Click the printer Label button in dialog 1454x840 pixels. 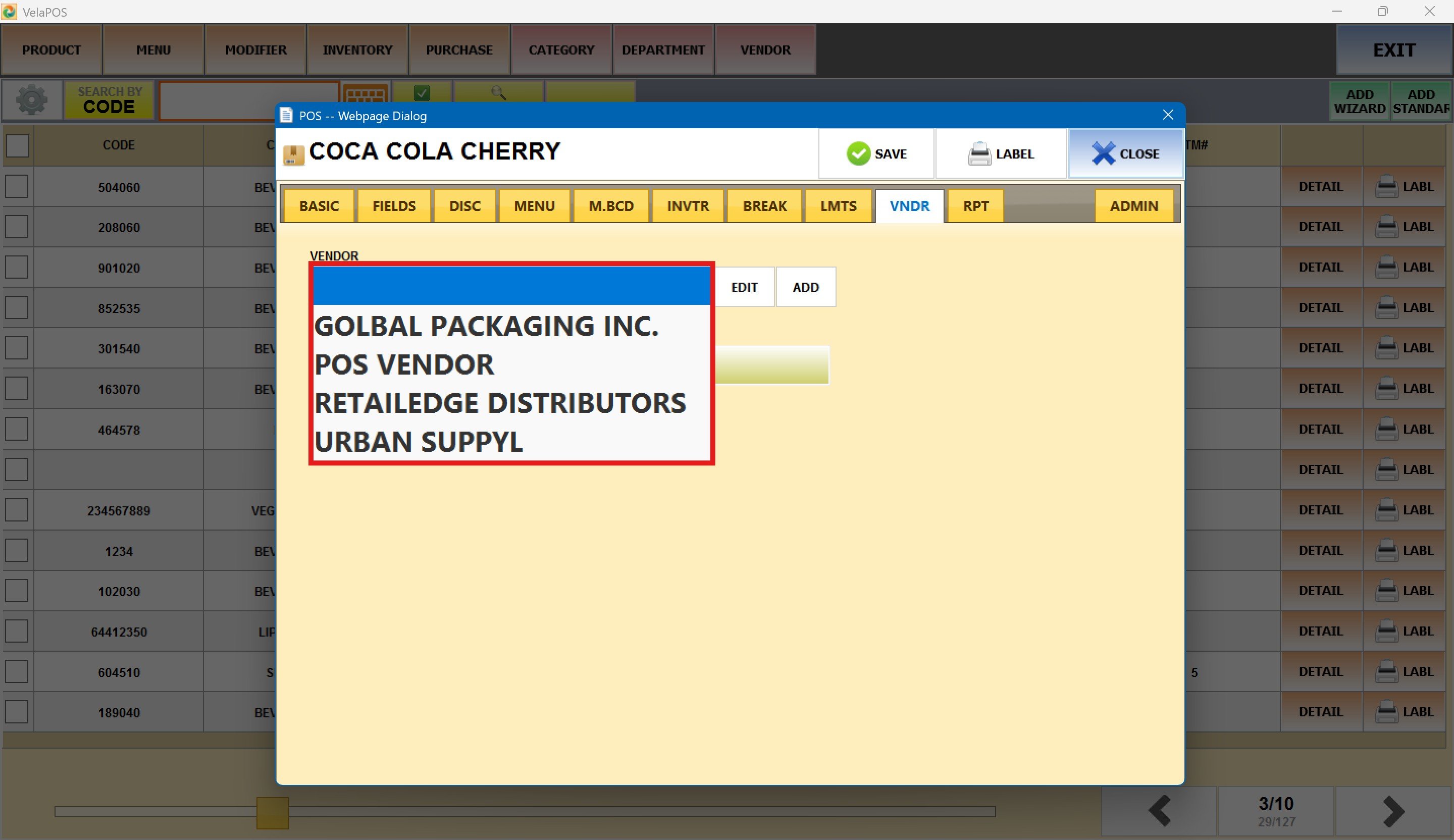click(x=1001, y=153)
